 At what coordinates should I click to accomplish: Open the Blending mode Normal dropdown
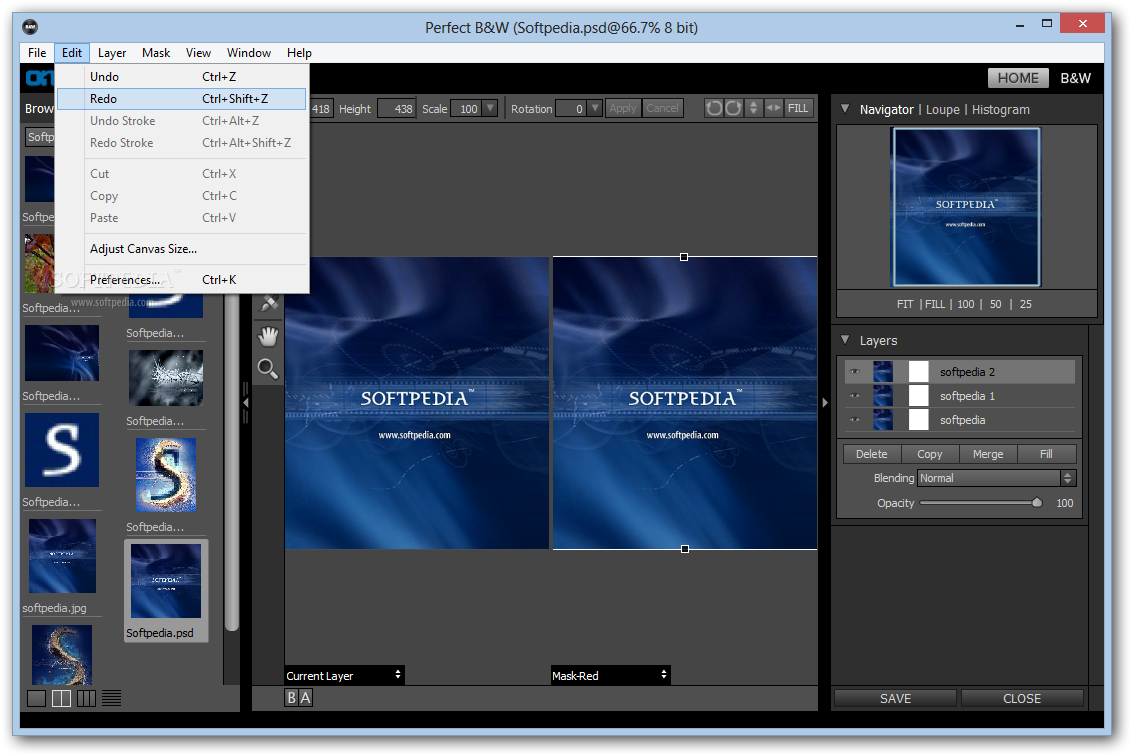coord(996,478)
